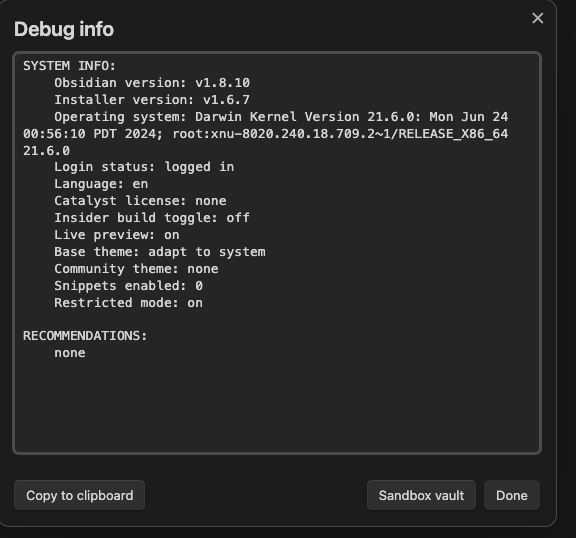
Task: Click the RECOMMENDATIONS header line
Action: (x=85, y=336)
